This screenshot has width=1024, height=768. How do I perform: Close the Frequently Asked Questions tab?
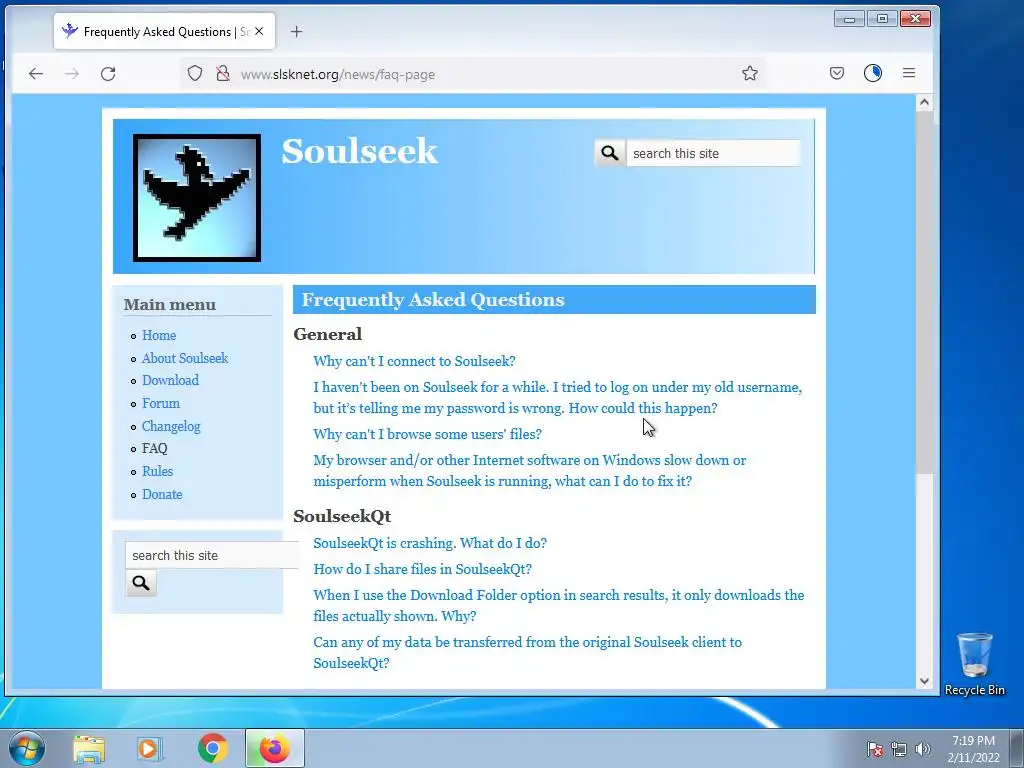pyautogui.click(x=259, y=31)
